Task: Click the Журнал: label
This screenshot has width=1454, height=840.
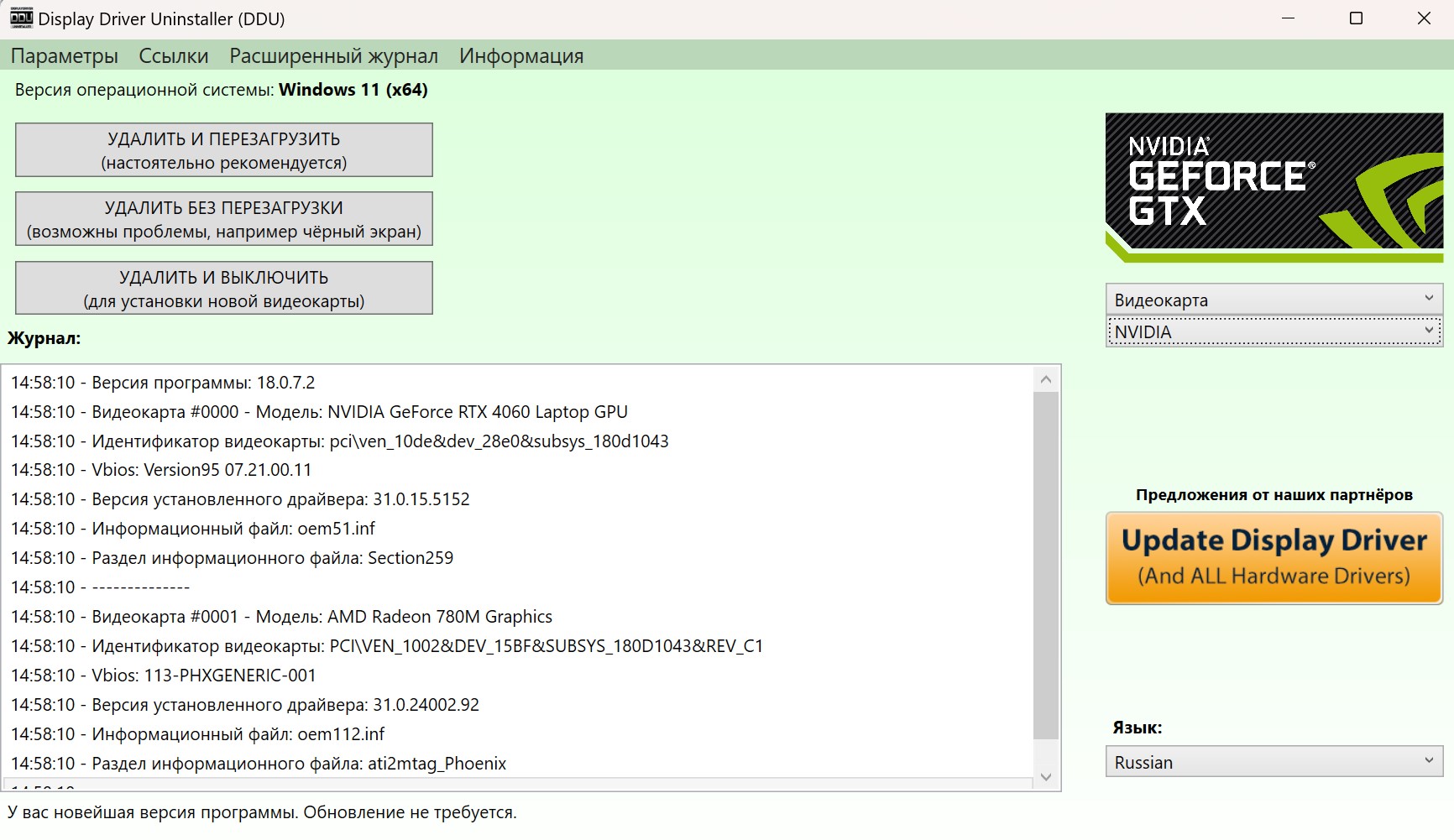Action: (x=44, y=338)
